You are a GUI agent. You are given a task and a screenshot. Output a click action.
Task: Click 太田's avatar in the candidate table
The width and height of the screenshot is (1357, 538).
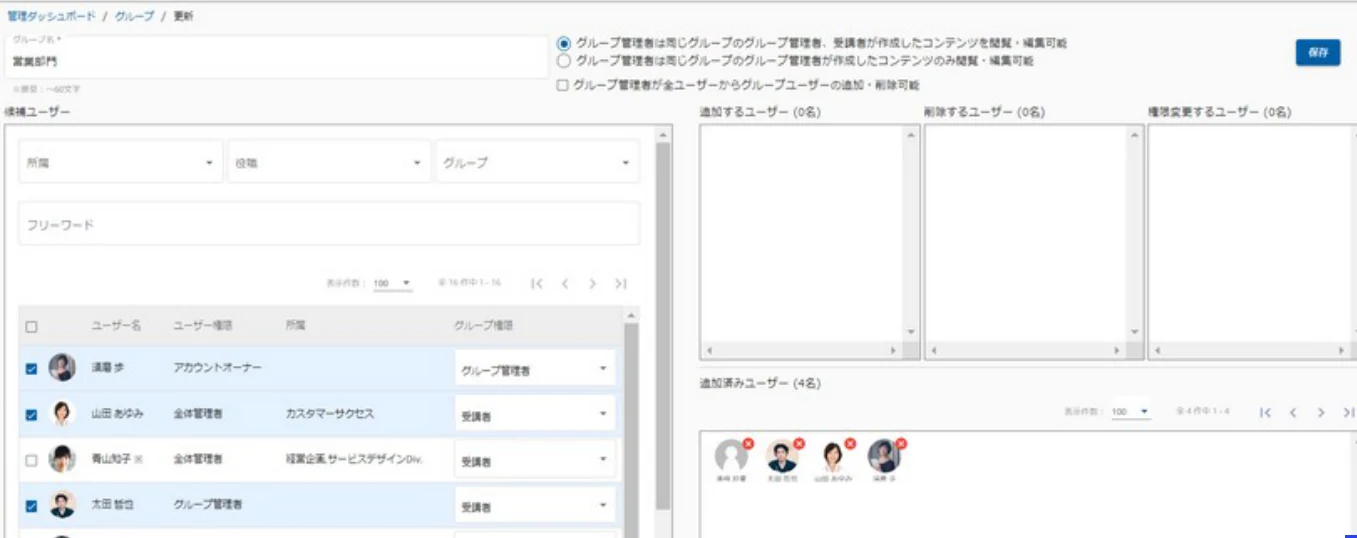[62, 505]
